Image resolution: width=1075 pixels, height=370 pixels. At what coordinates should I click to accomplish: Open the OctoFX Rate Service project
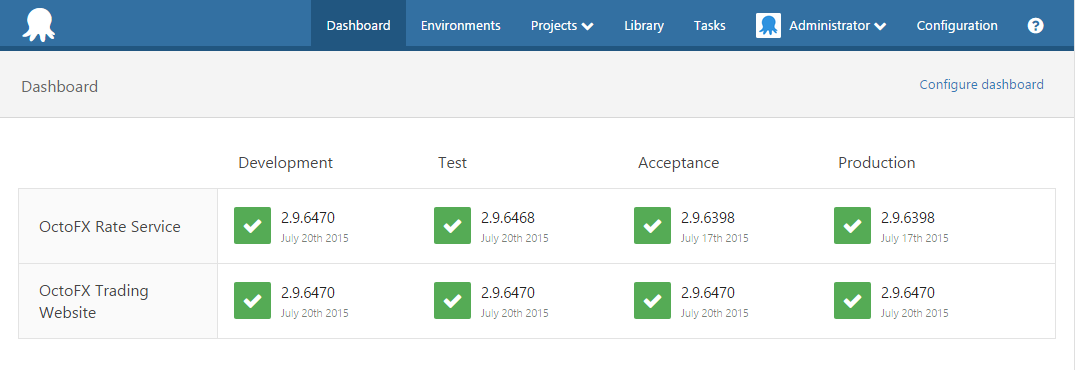[110, 226]
